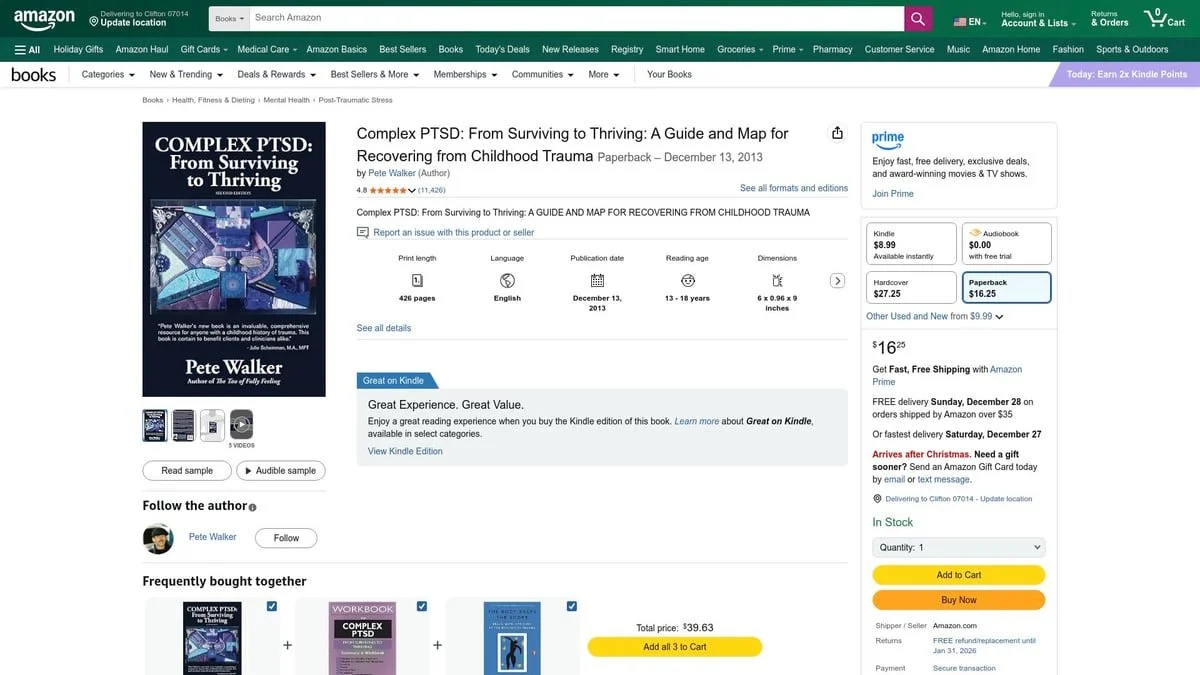Click the 11,426 ratings count link
The width and height of the screenshot is (1200, 675).
click(x=432, y=190)
